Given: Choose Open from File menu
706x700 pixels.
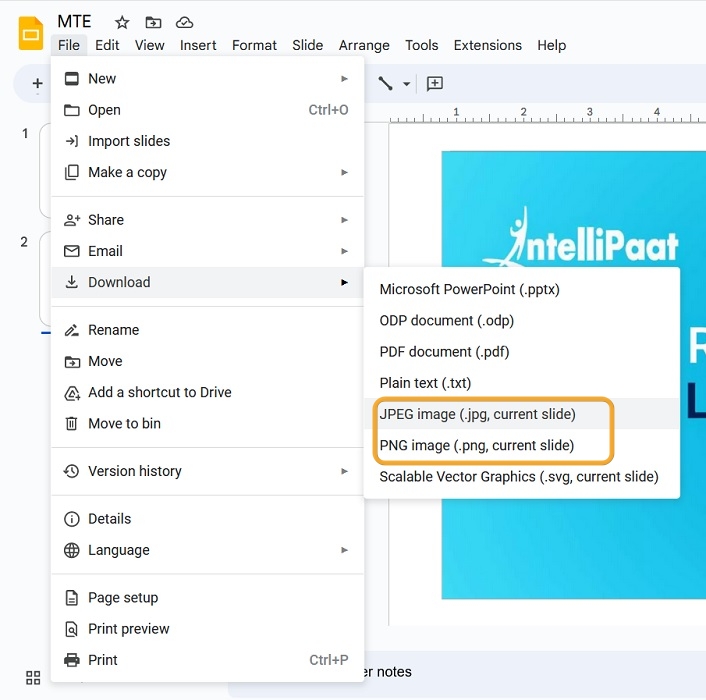Looking at the screenshot, I should click(x=207, y=110).
